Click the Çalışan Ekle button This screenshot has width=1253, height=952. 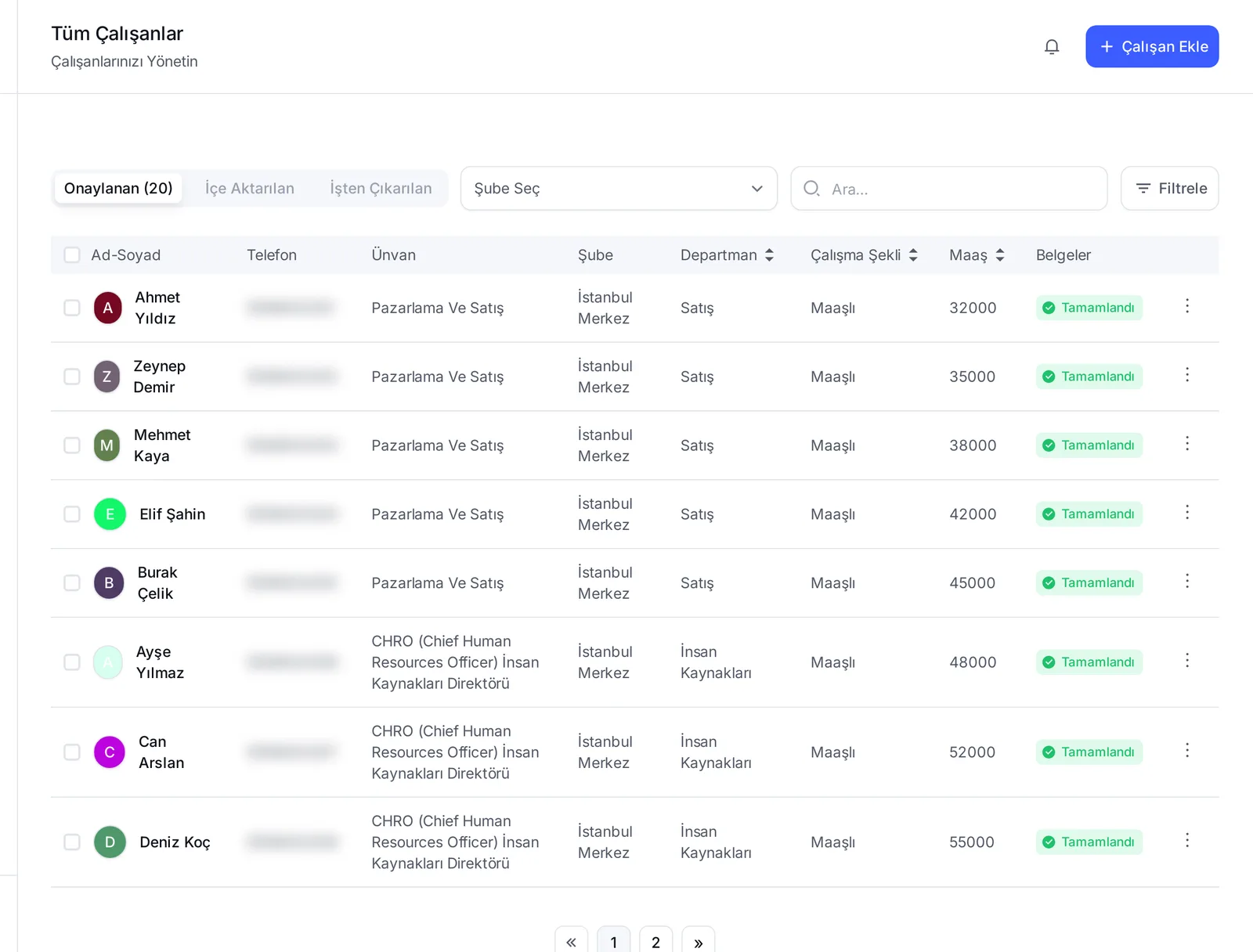[1152, 47]
